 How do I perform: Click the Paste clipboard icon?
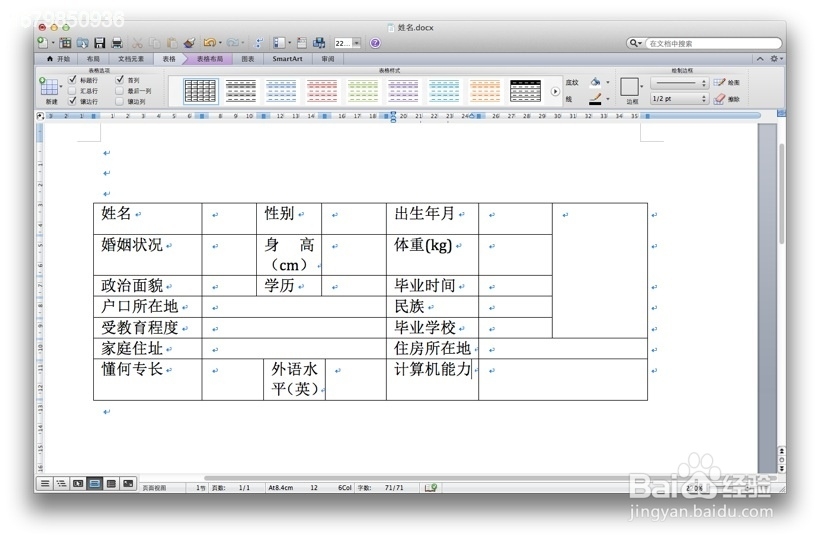[172, 43]
